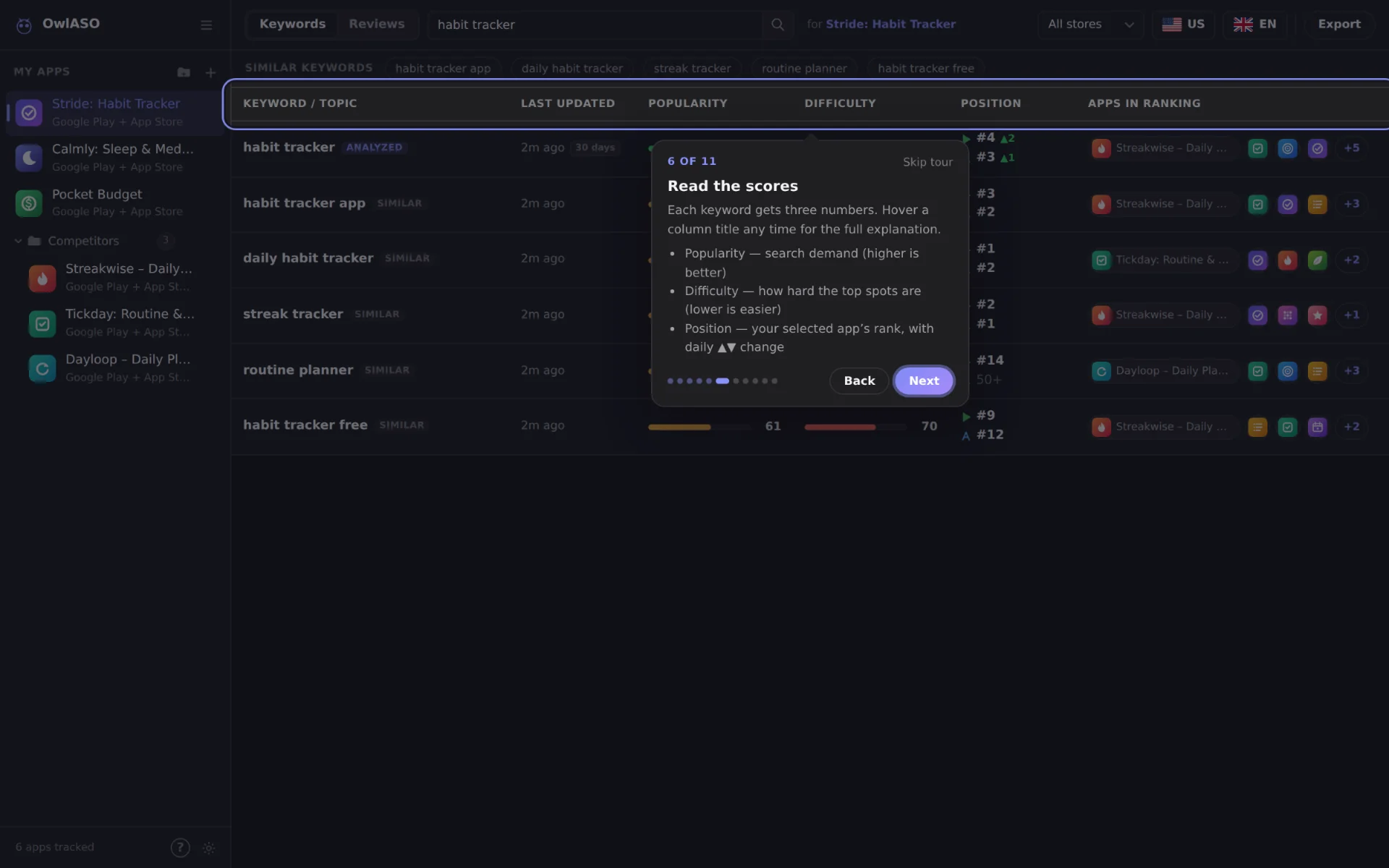Click Tickday icon in daily habit tracker row
Screen dimensions: 1389x868
[1101, 260]
